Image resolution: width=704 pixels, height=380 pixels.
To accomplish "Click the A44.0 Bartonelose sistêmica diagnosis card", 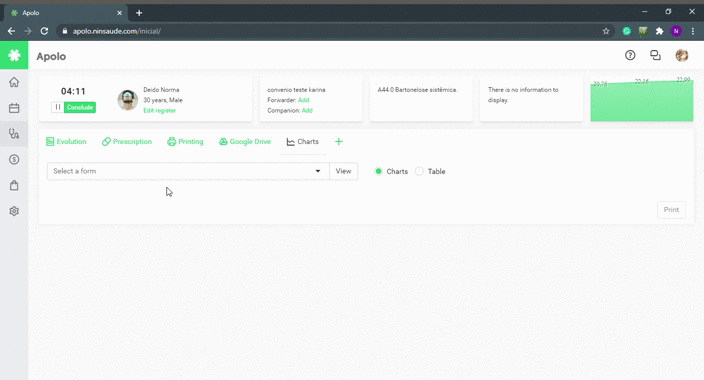I will (x=421, y=100).
